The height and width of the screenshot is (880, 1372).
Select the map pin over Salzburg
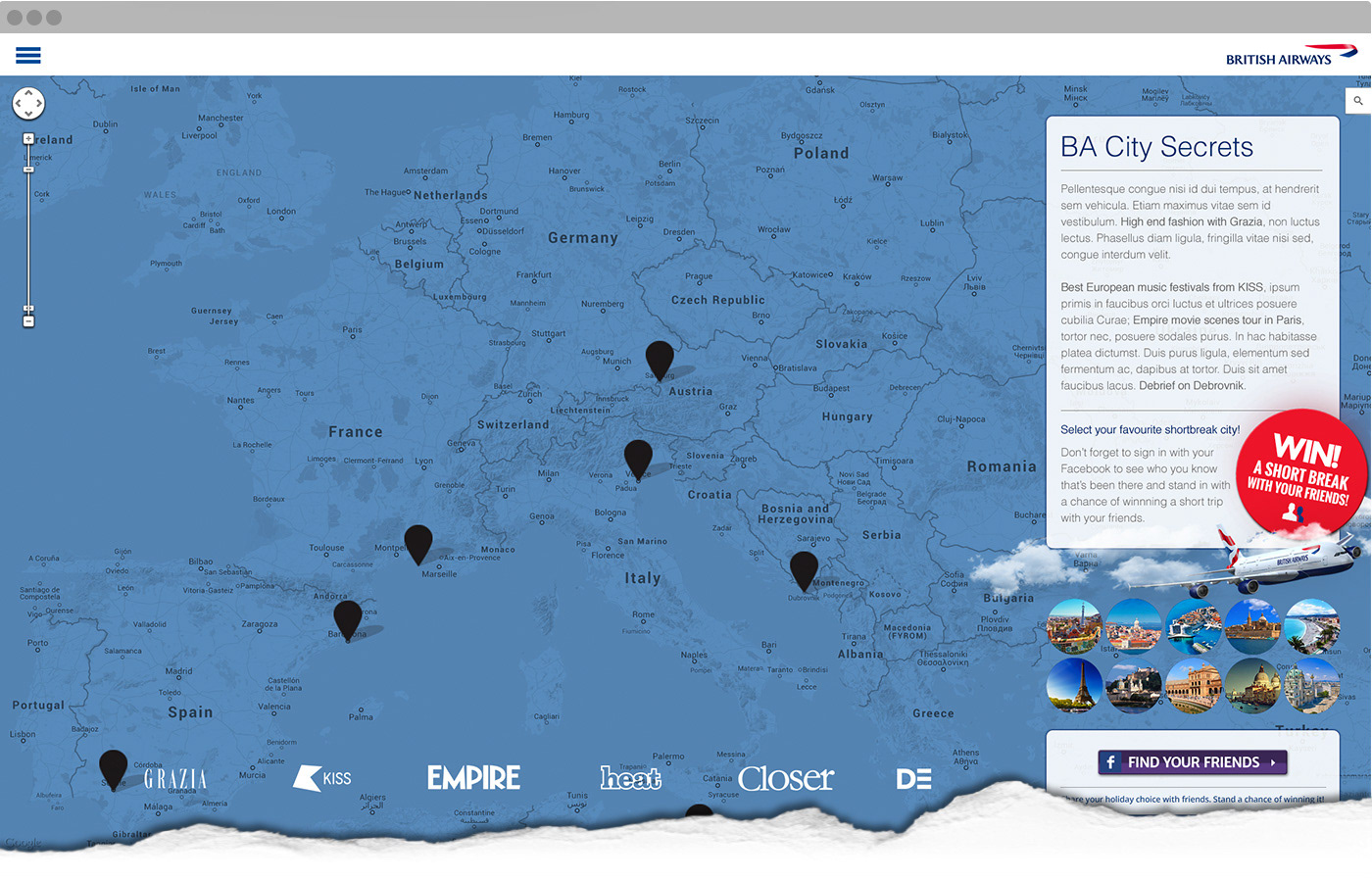click(660, 361)
